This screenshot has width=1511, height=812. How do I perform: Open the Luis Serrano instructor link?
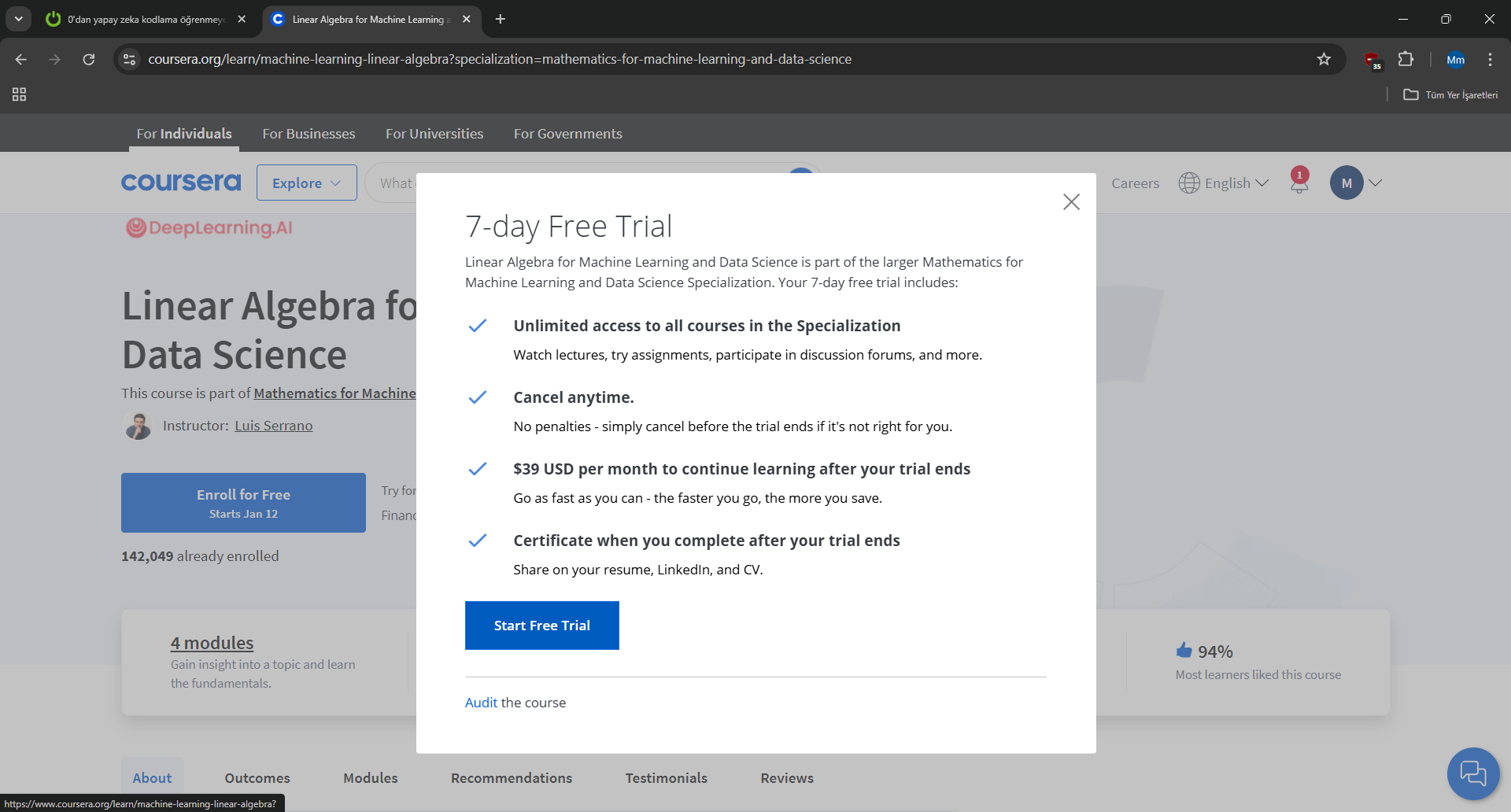(273, 426)
